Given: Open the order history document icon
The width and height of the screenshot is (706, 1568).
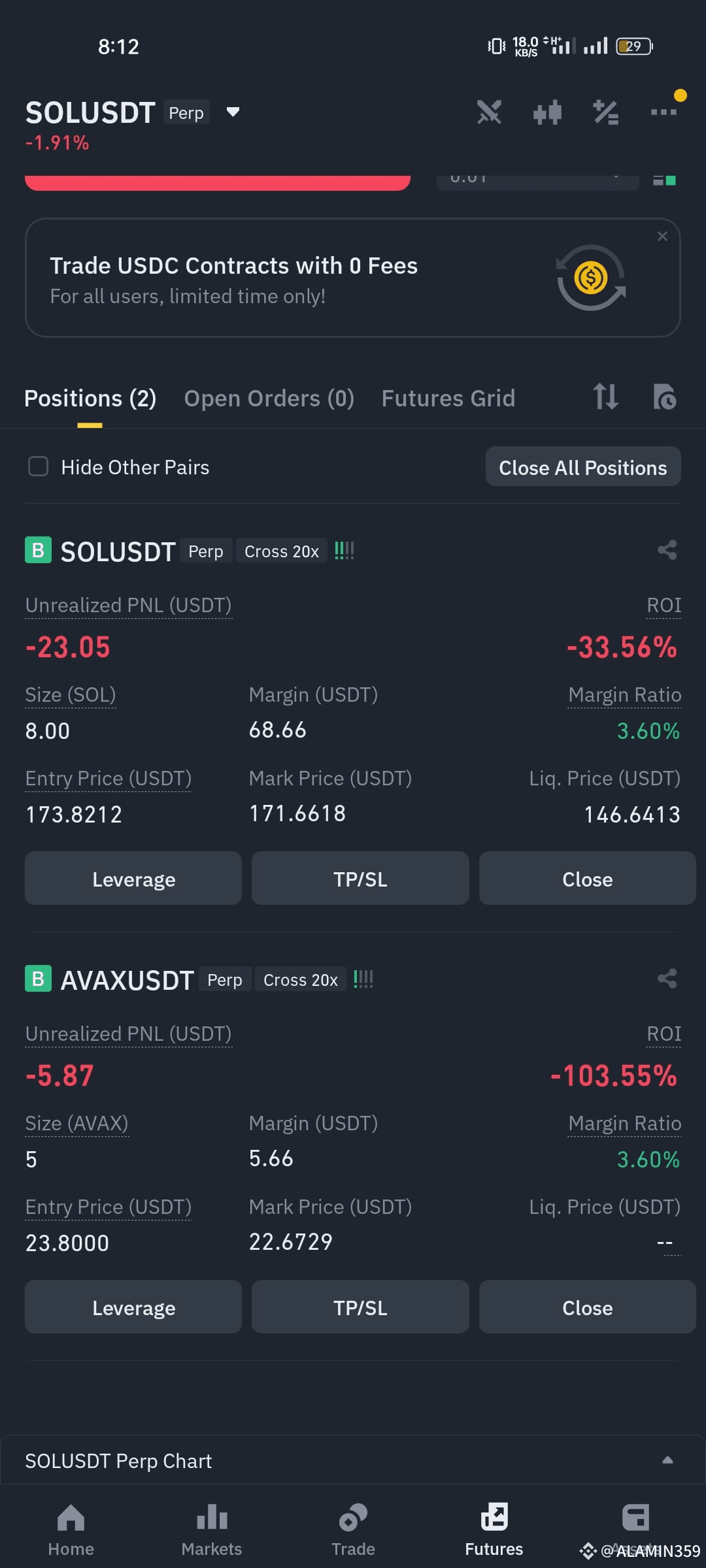Looking at the screenshot, I should point(665,397).
